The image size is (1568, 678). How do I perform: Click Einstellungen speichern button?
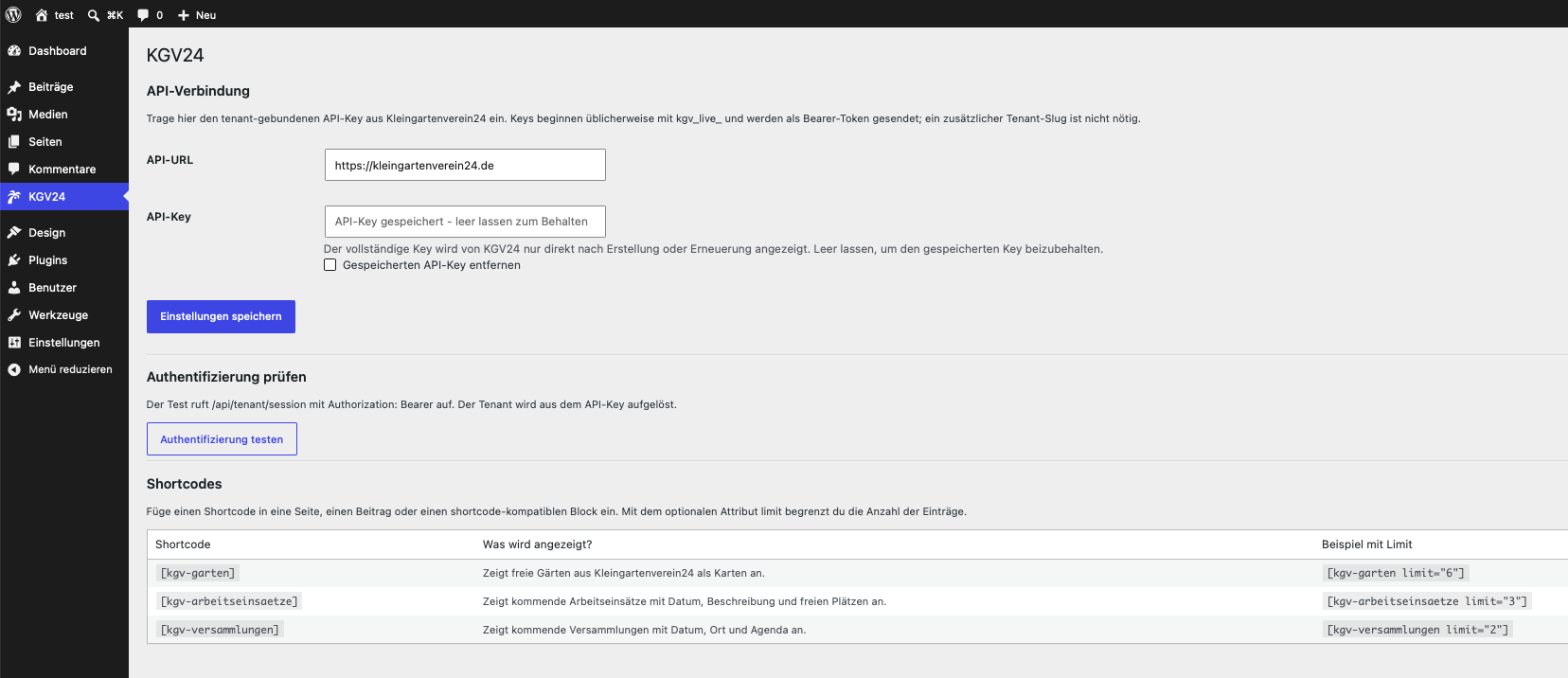click(x=221, y=316)
